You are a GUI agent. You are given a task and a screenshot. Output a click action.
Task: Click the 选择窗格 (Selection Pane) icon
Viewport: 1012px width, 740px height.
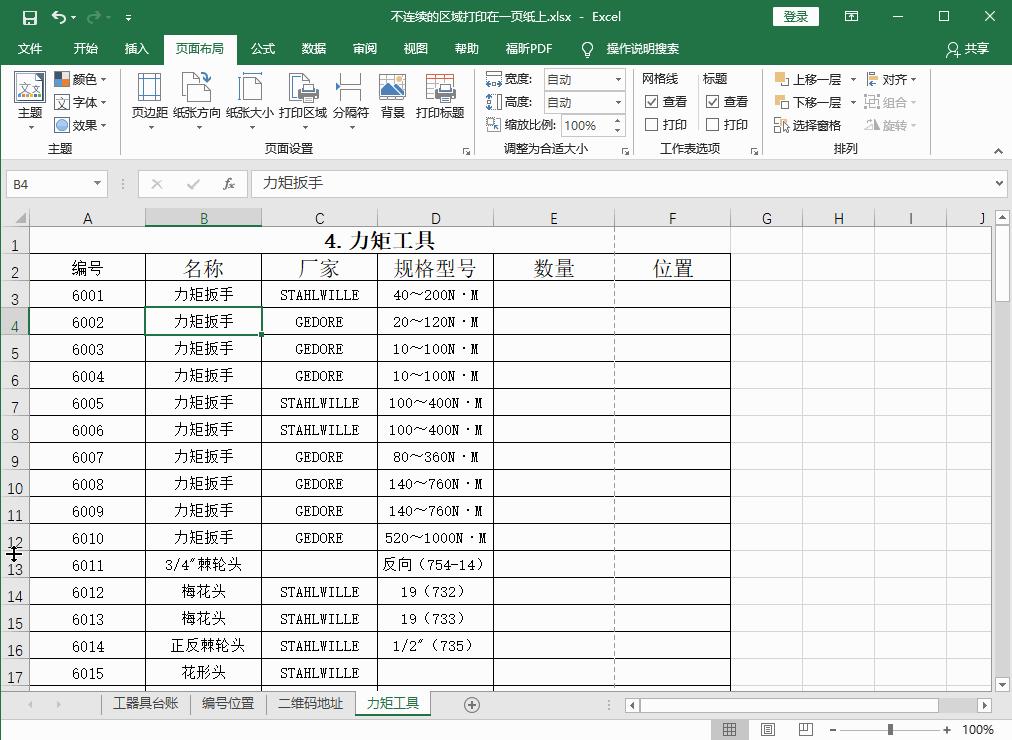807,125
